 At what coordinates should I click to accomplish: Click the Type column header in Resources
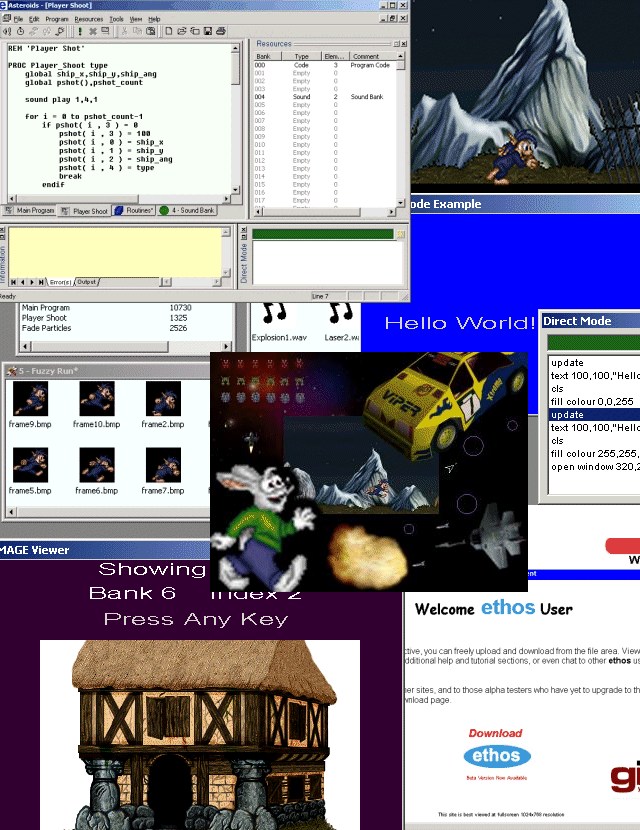(301, 56)
